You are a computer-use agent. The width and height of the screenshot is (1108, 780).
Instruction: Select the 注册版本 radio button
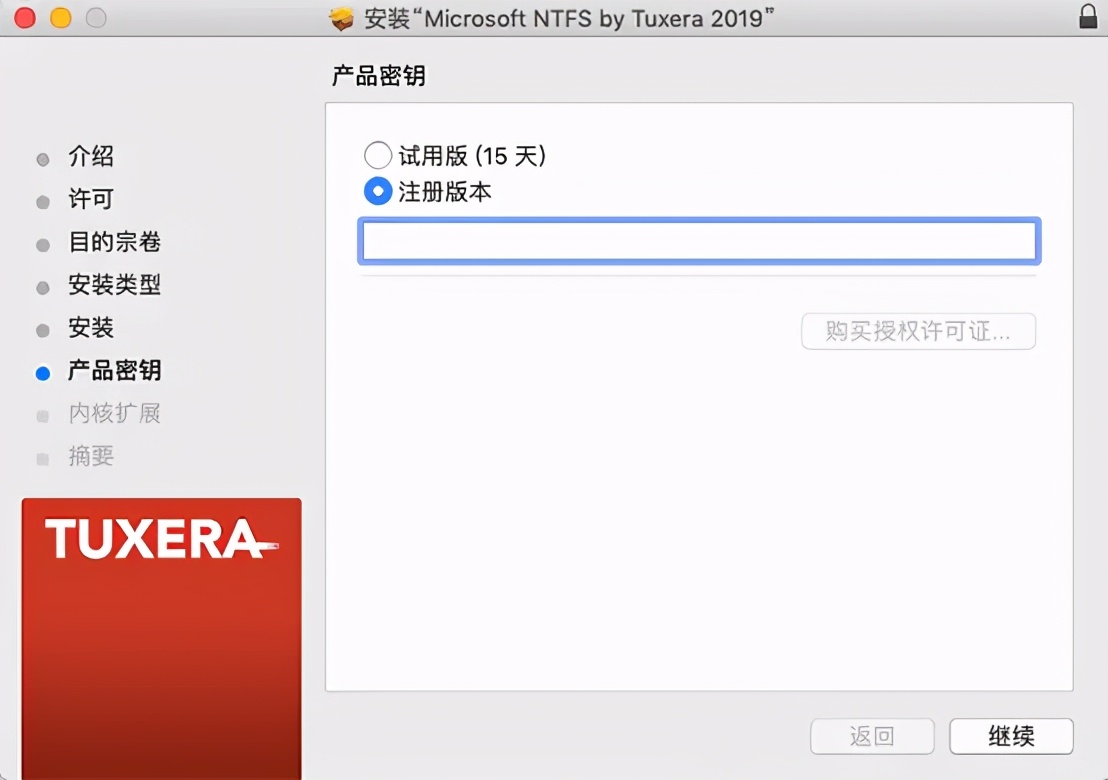(378, 191)
